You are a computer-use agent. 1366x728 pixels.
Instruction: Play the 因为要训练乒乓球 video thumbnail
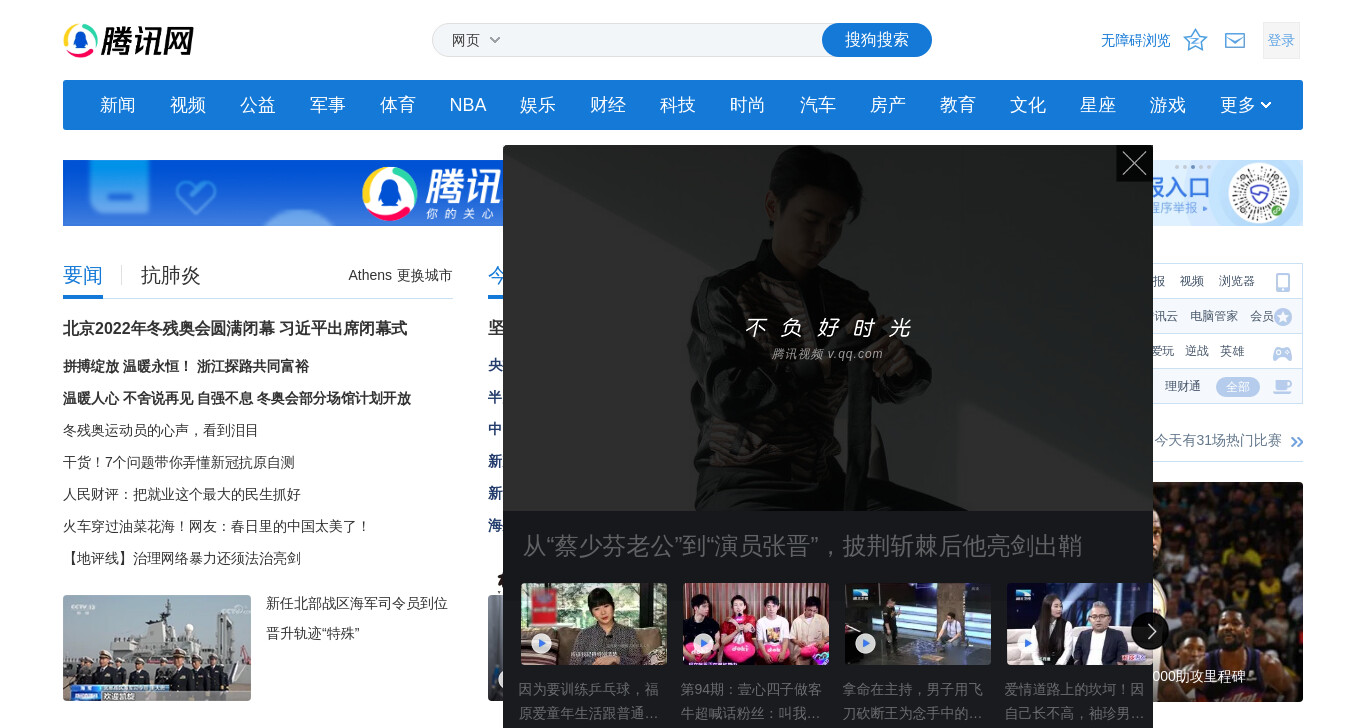click(594, 624)
